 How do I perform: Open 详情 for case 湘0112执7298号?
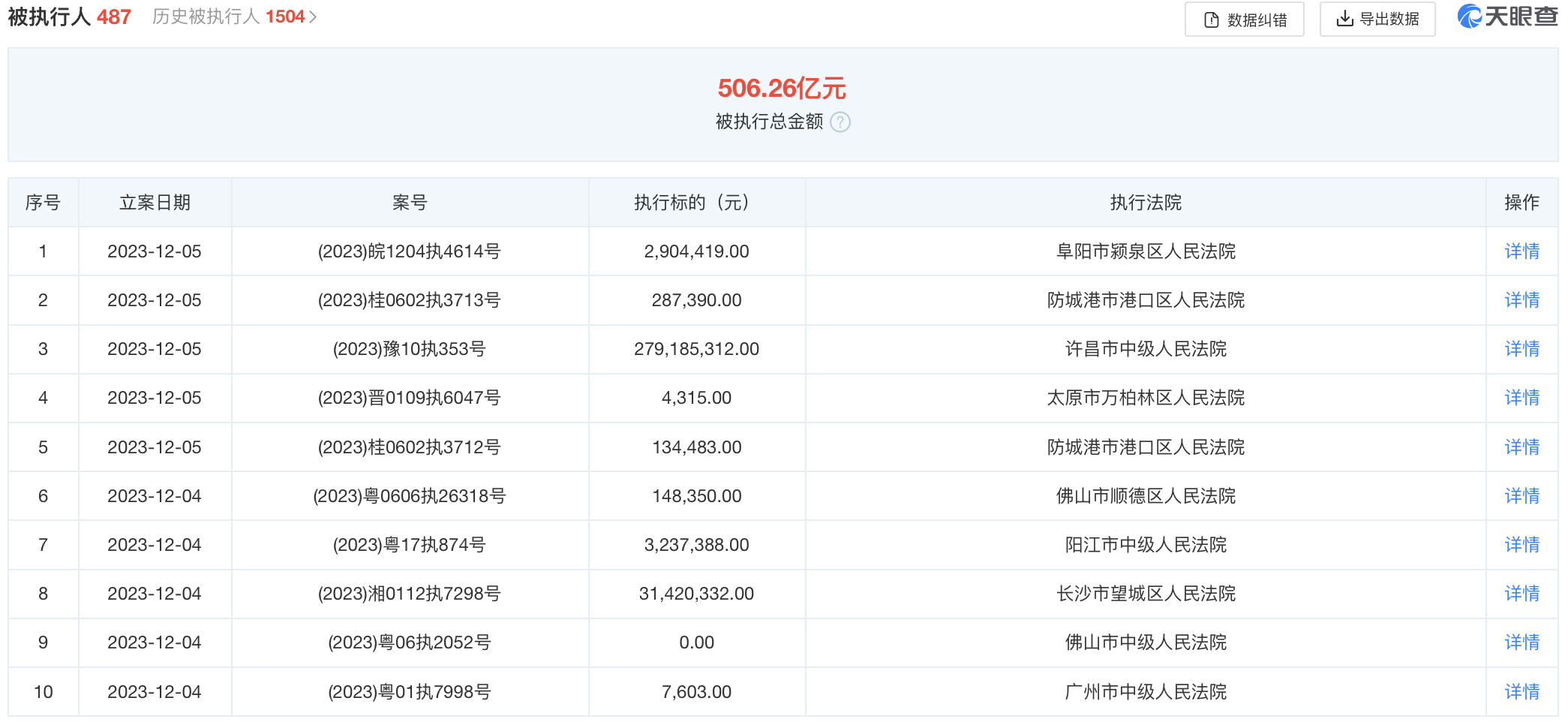coord(1521,594)
